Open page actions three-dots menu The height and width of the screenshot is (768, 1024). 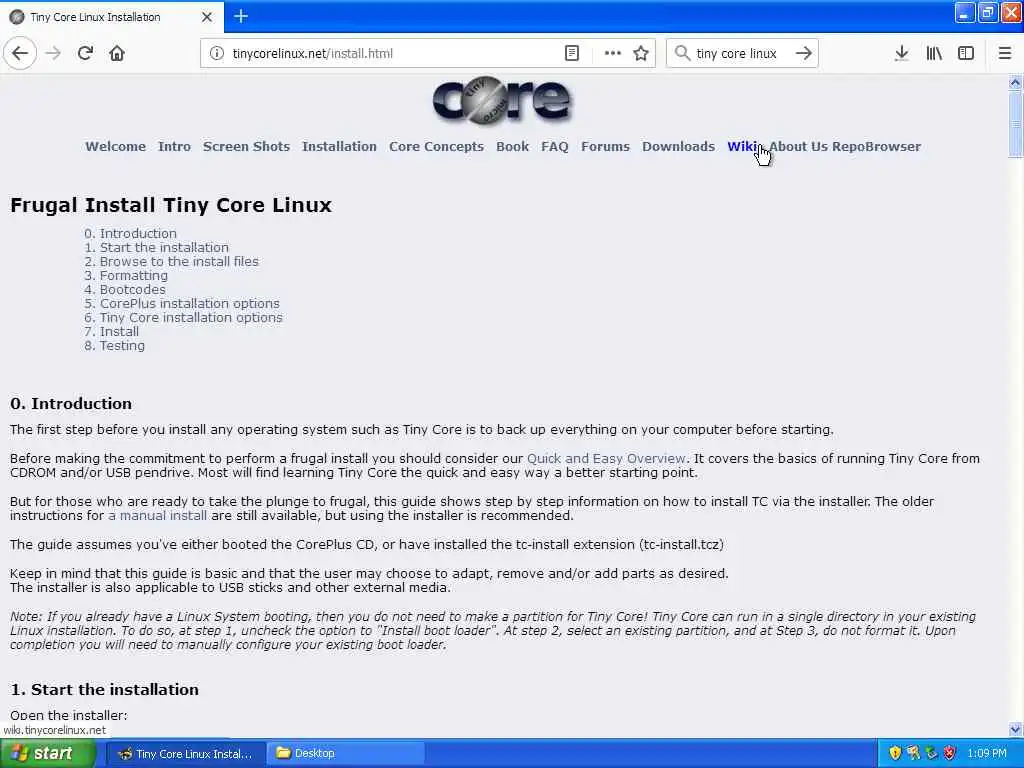613,54
